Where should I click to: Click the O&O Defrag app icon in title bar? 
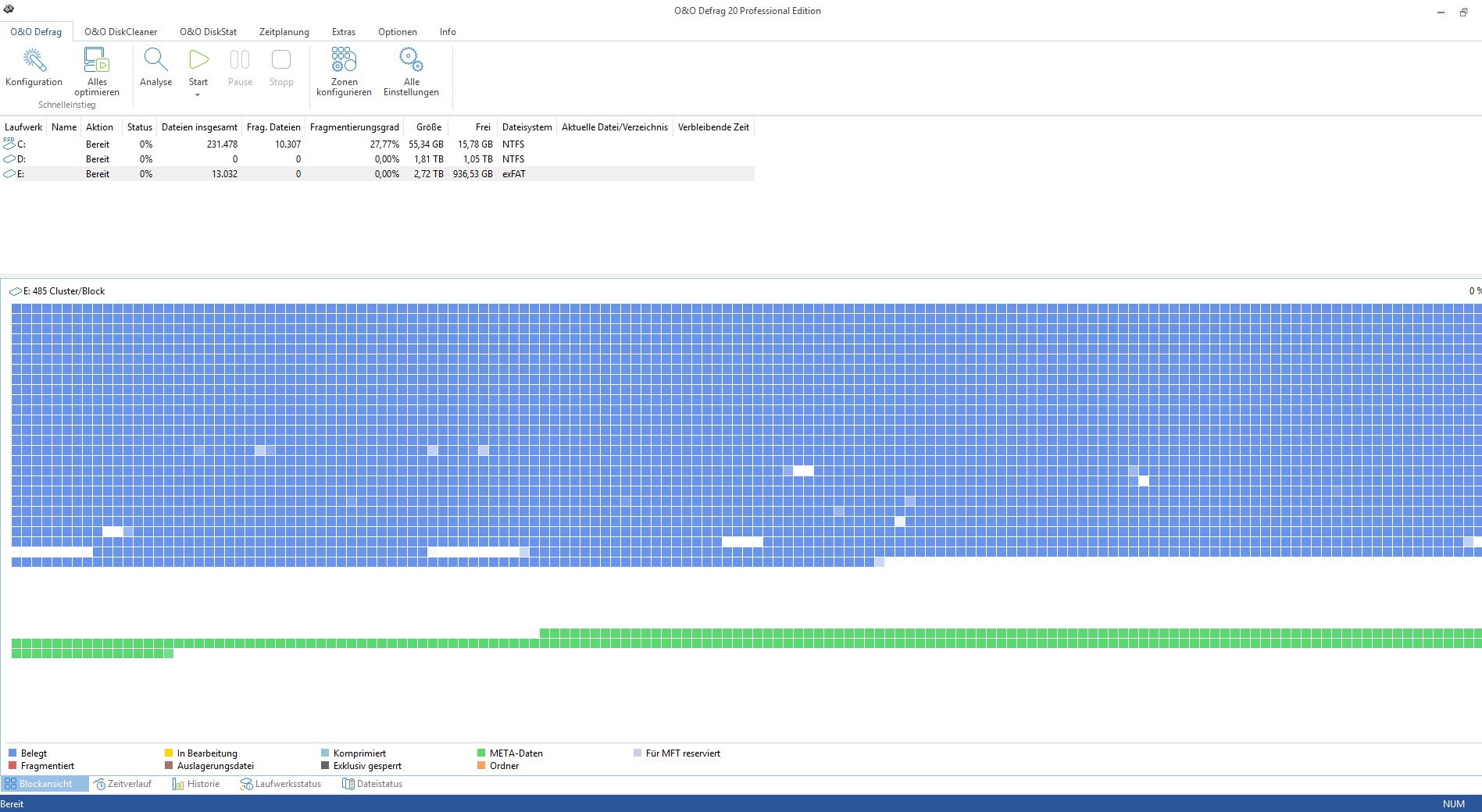coord(9,9)
